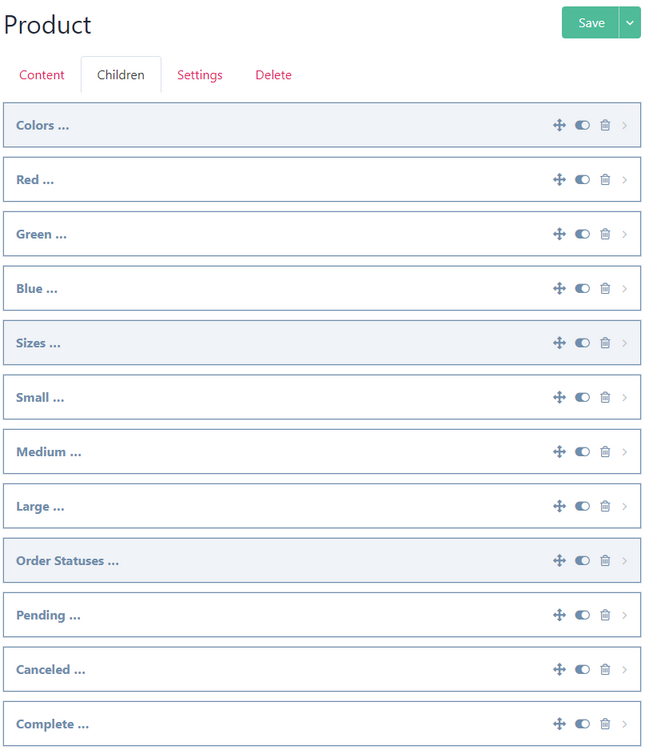Delete the Red child item
Screen dimensions: 645x750
point(605,180)
